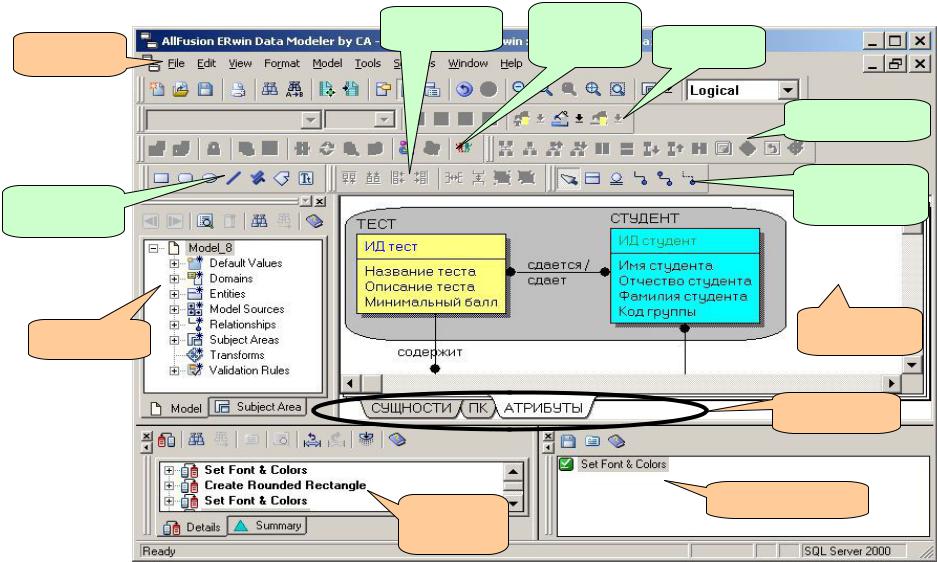The width and height of the screenshot is (937, 562).
Task: Click the ИД тест attribute in ТЕСТ entity
Action: pyautogui.click(x=391, y=246)
